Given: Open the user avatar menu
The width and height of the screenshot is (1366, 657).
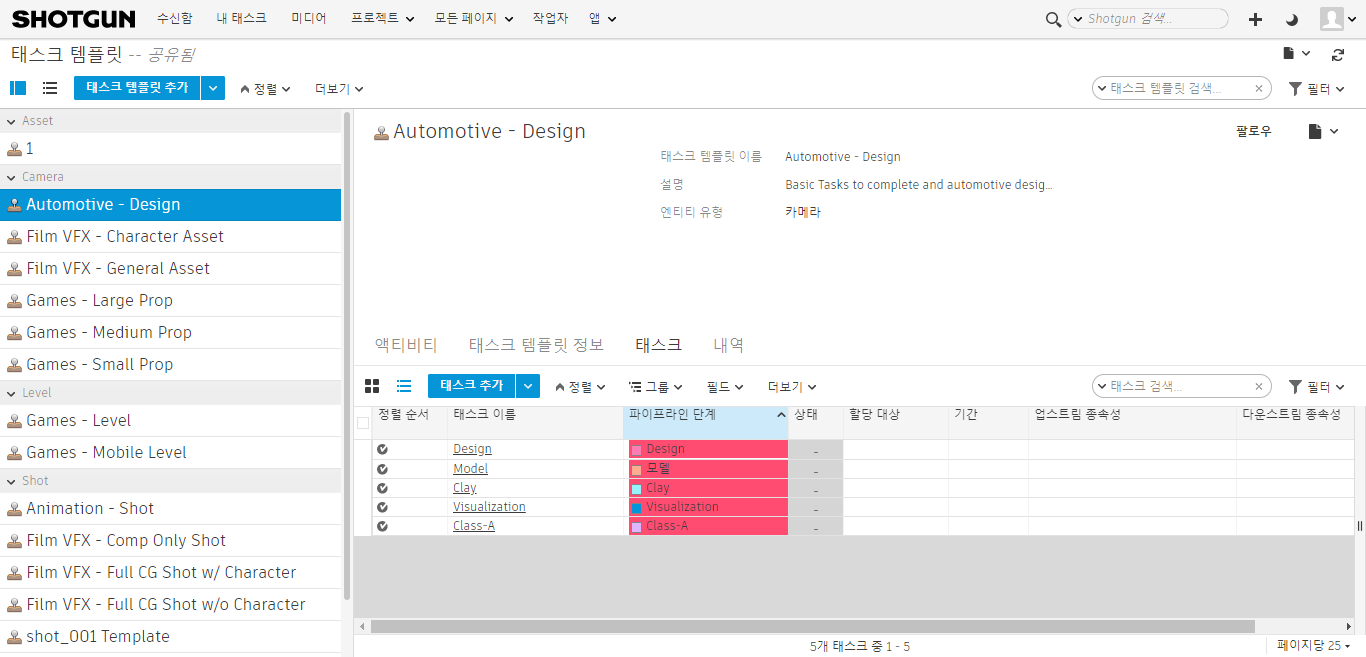Looking at the screenshot, I should point(1339,19).
